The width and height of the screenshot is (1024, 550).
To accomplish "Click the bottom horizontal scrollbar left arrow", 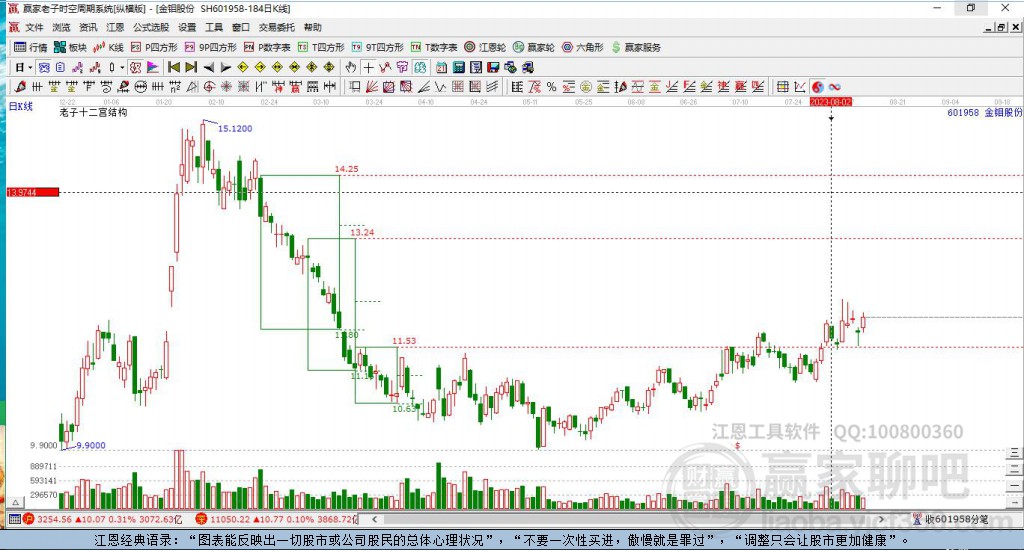I will point(374,519).
